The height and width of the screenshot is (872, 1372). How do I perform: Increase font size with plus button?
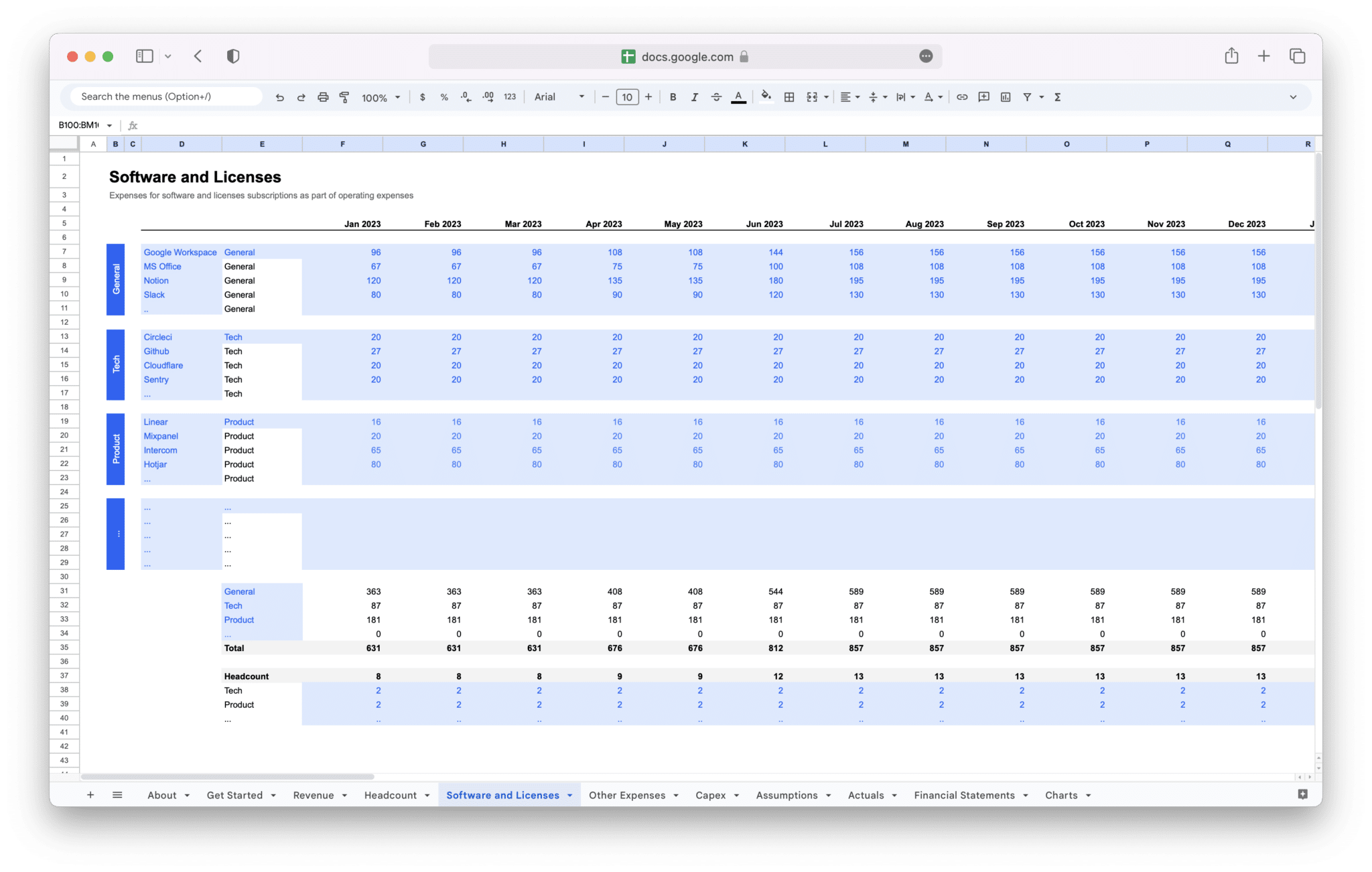point(648,97)
